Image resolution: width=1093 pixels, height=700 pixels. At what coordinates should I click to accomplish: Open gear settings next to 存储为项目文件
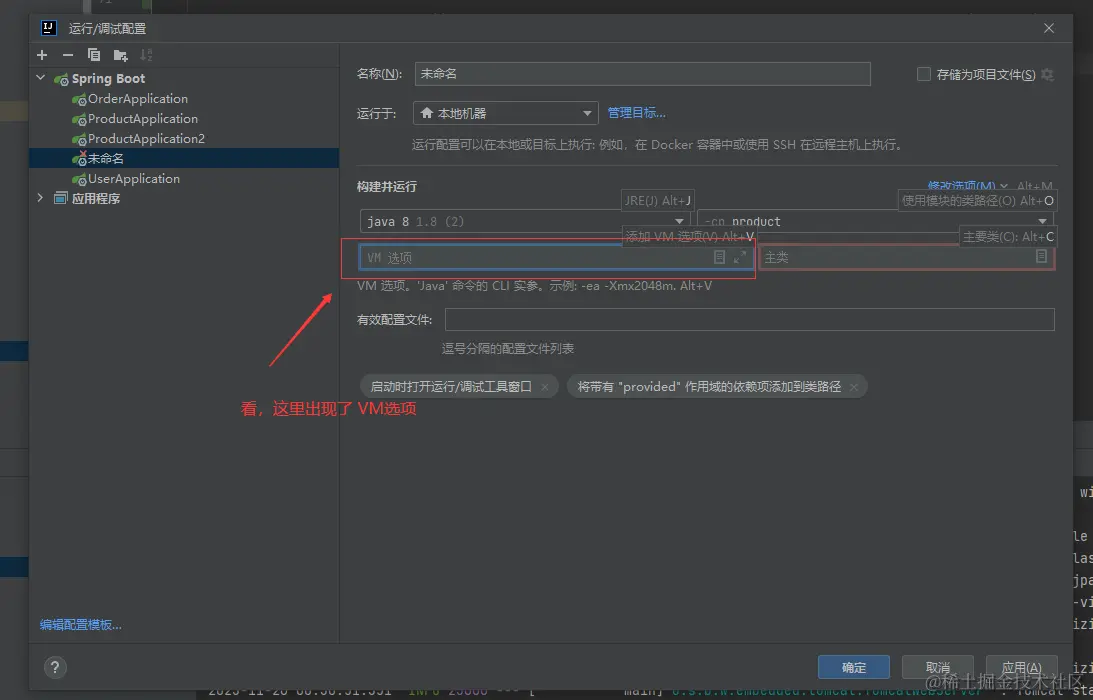click(1047, 74)
